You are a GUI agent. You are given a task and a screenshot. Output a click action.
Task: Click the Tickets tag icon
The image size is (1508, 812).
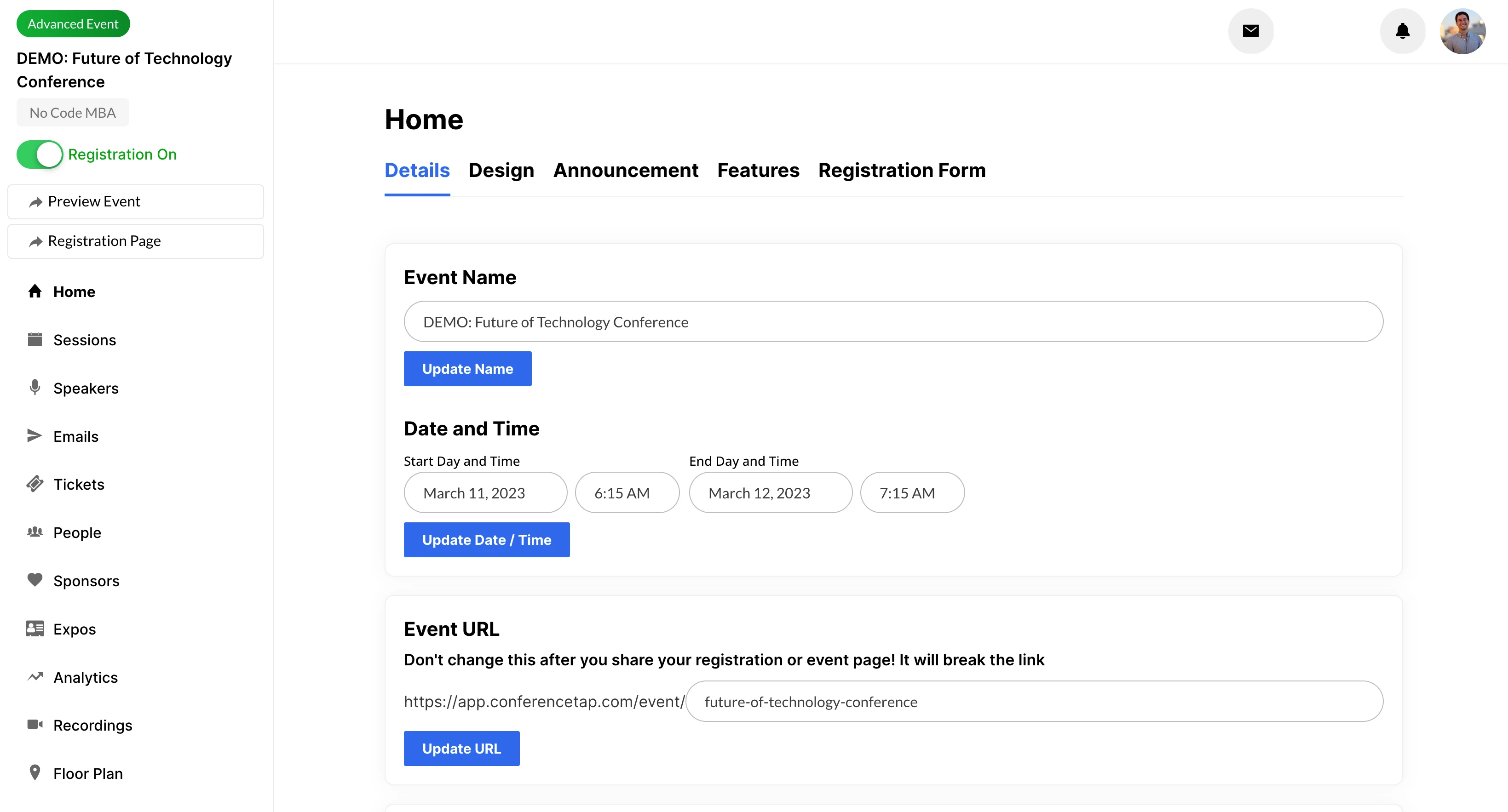click(35, 484)
